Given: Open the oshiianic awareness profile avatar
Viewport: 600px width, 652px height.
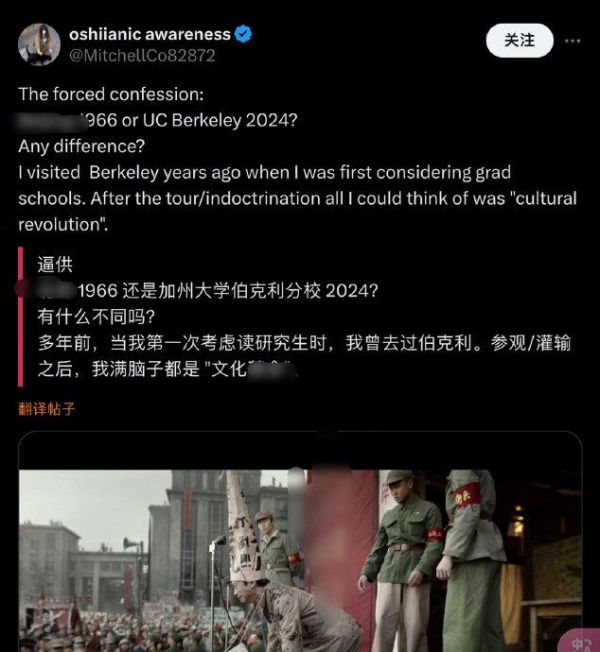Looking at the screenshot, I should point(39,44).
